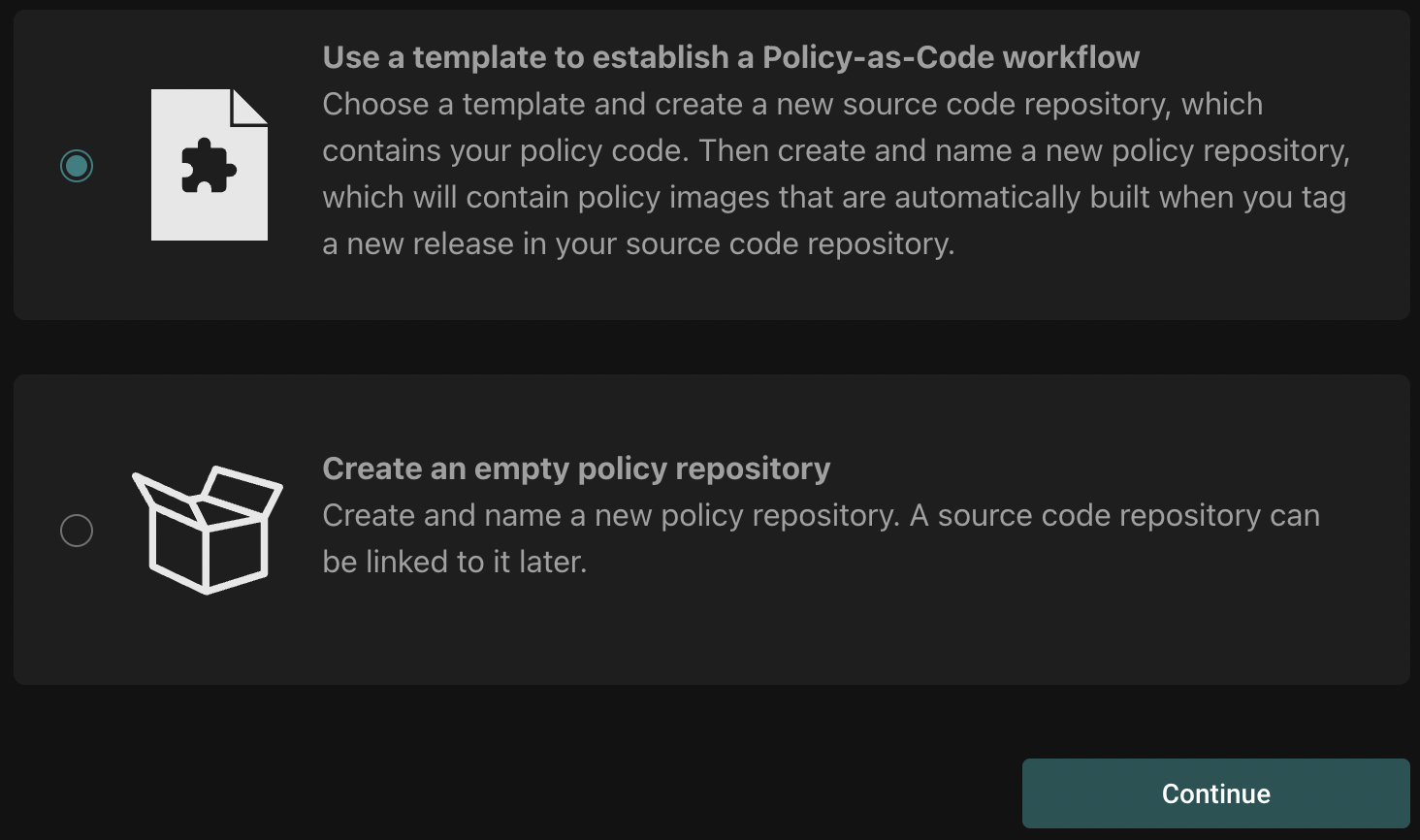Screen dimensions: 1420x840
Task: Choose the unselected radio option beside the box icon
Action: pyautogui.click(x=77, y=531)
